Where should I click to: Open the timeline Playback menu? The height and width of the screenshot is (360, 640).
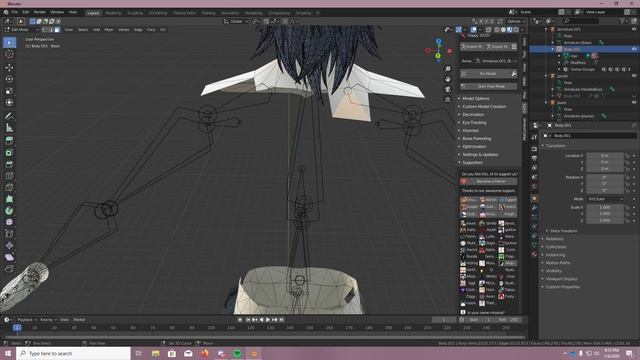25,320
